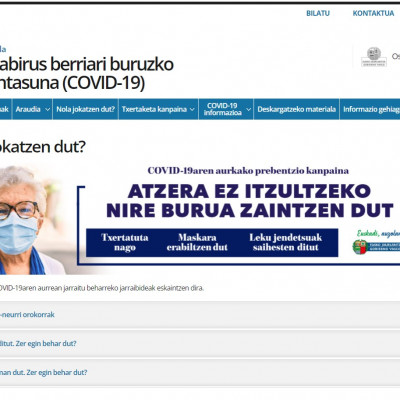Expand the Araudia dropdown arrow
The height and width of the screenshot is (400, 400).
[x=47, y=109]
